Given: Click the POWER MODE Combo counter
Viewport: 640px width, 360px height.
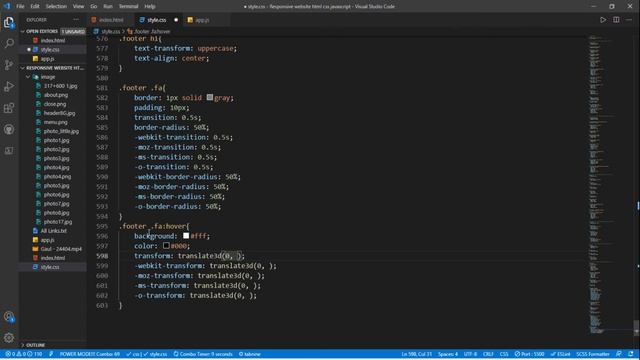Looking at the screenshot, I should click(90, 354).
